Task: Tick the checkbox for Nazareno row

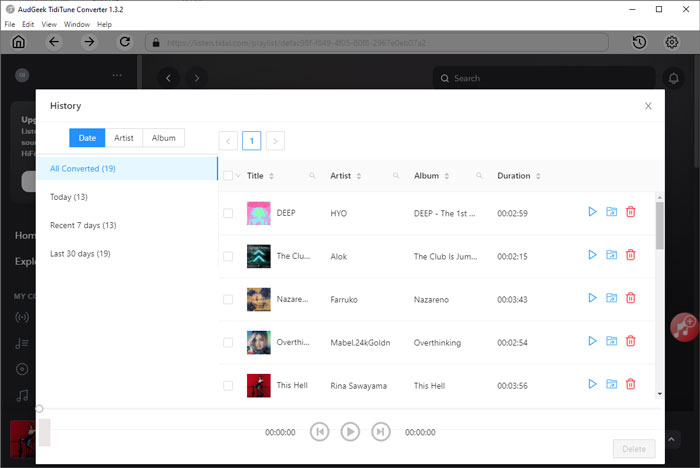Action: tap(228, 299)
